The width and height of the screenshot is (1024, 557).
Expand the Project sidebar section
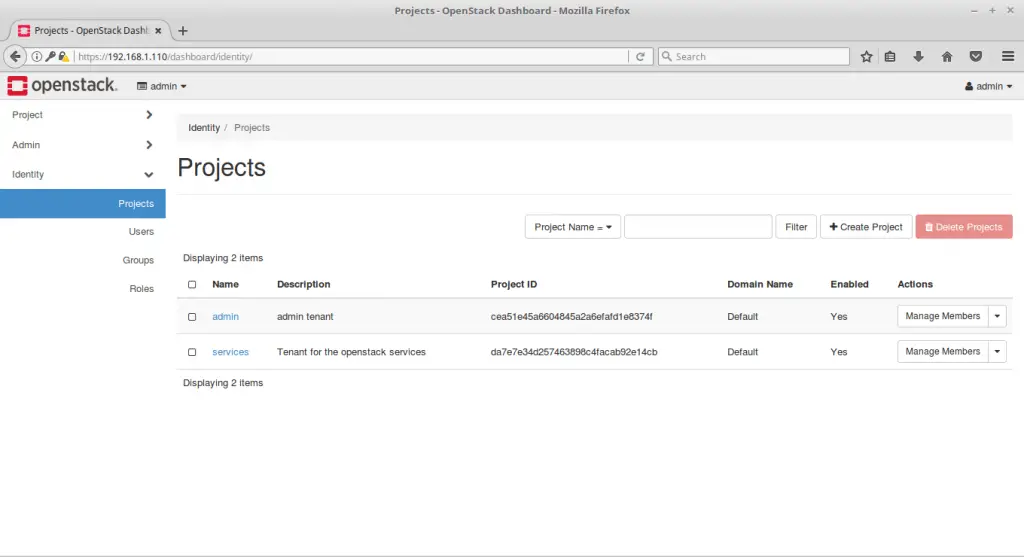click(x=83, y=115)
